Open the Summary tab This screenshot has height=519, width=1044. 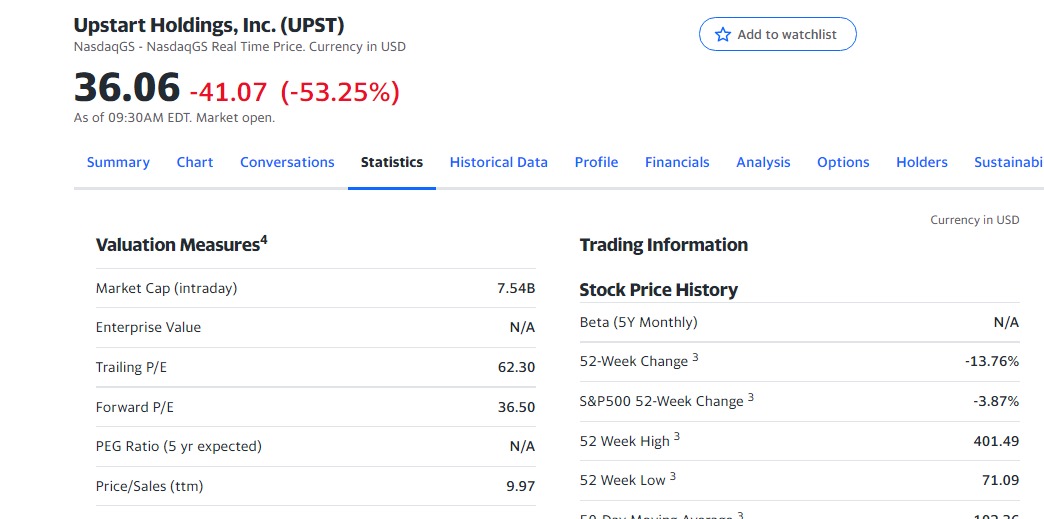(119, 162)
